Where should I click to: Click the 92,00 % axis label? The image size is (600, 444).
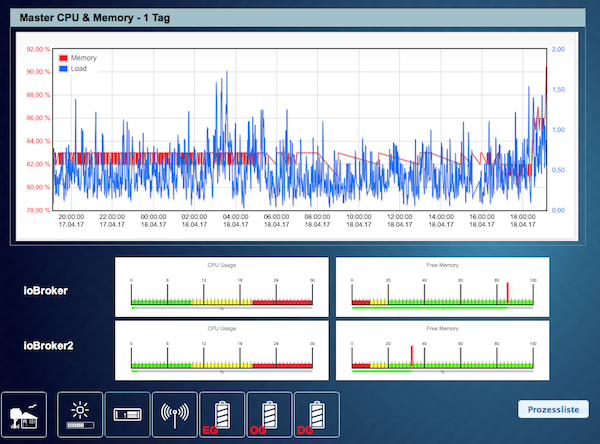point(38,49)
